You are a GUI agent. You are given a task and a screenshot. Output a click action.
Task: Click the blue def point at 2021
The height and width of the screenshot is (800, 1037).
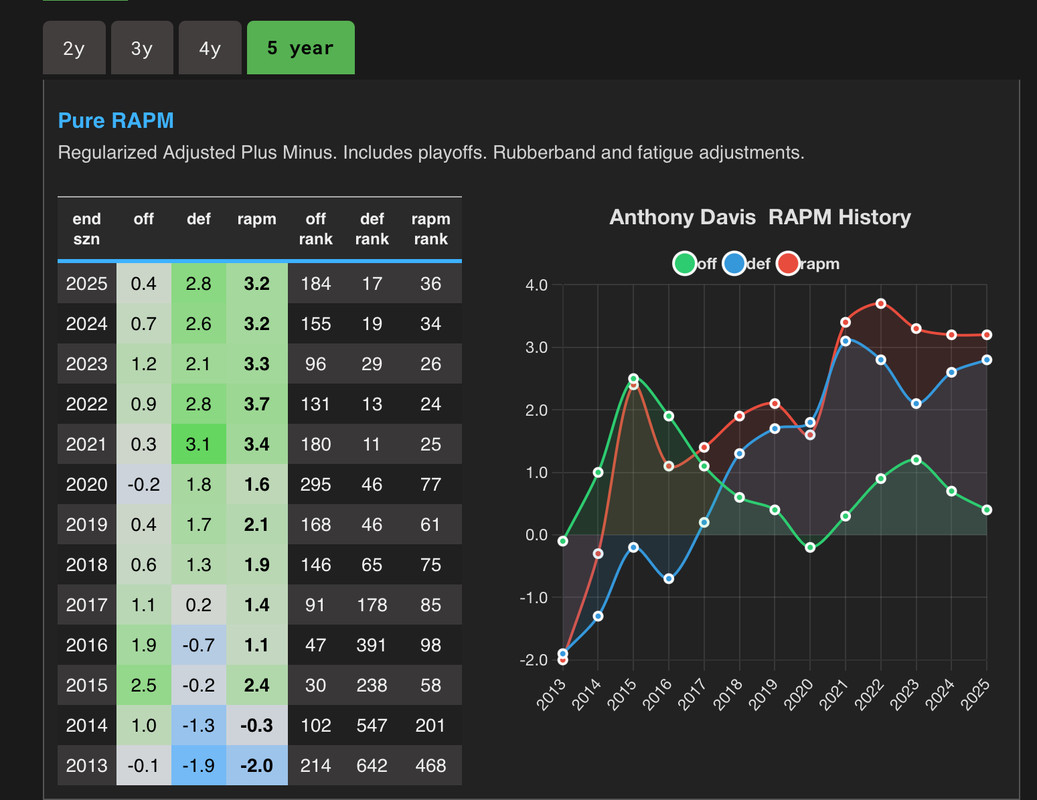point(845,341)
